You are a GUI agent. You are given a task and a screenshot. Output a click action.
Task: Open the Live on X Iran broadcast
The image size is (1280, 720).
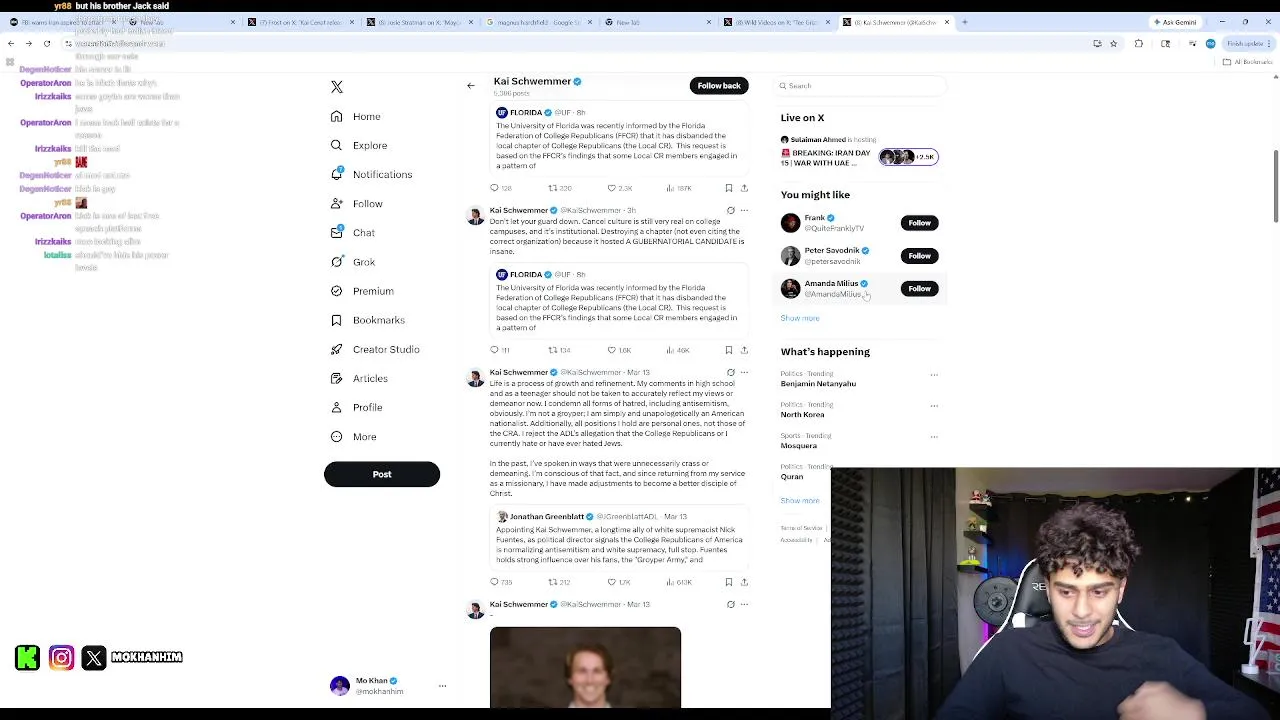860,153
